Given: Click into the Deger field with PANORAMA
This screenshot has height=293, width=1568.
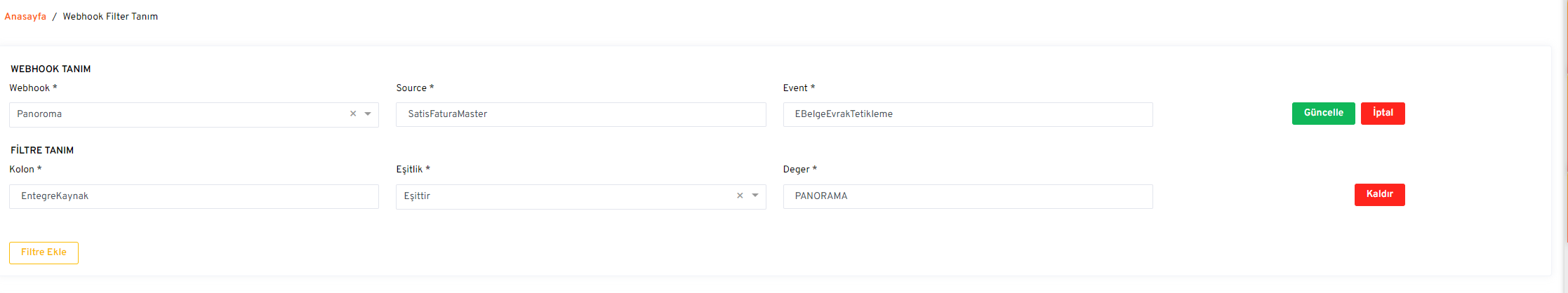Looking at the screenshot, I should [967, 196].
